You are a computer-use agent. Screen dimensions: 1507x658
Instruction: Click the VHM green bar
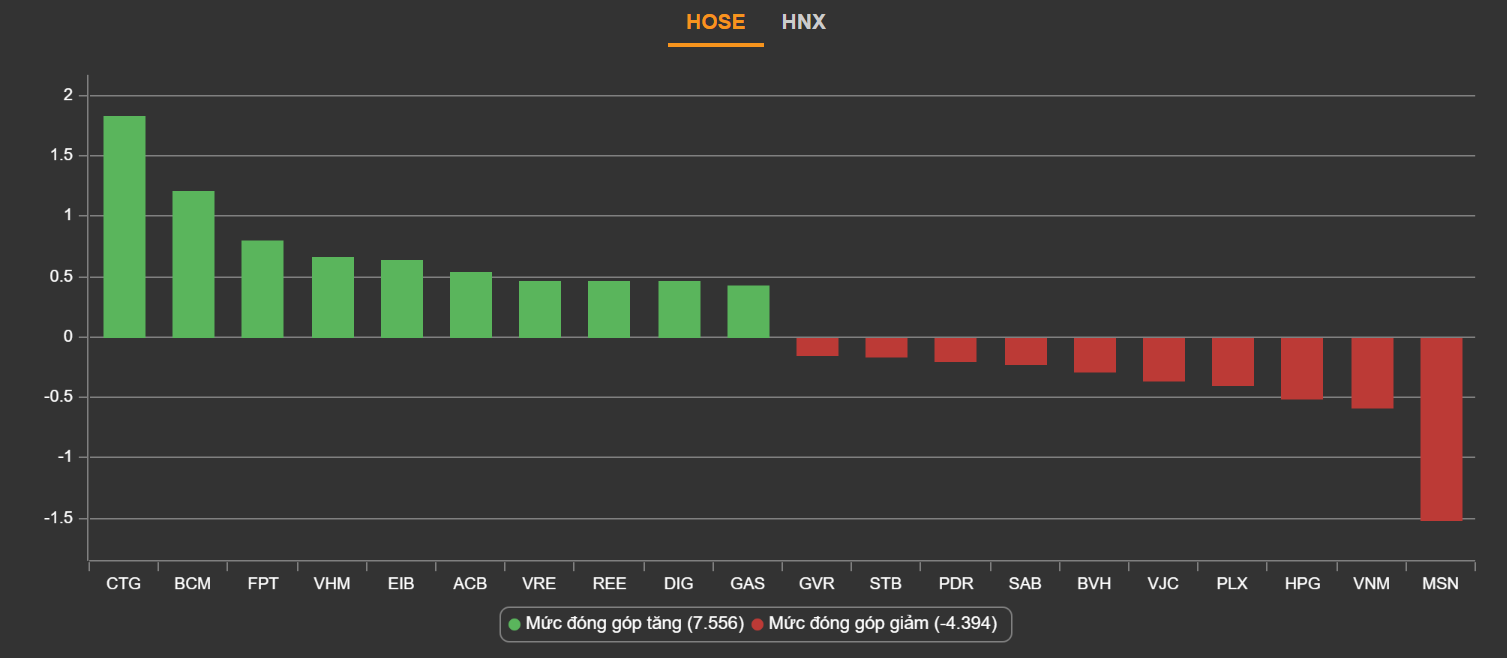pyautogui.click(x=332, y=297)
